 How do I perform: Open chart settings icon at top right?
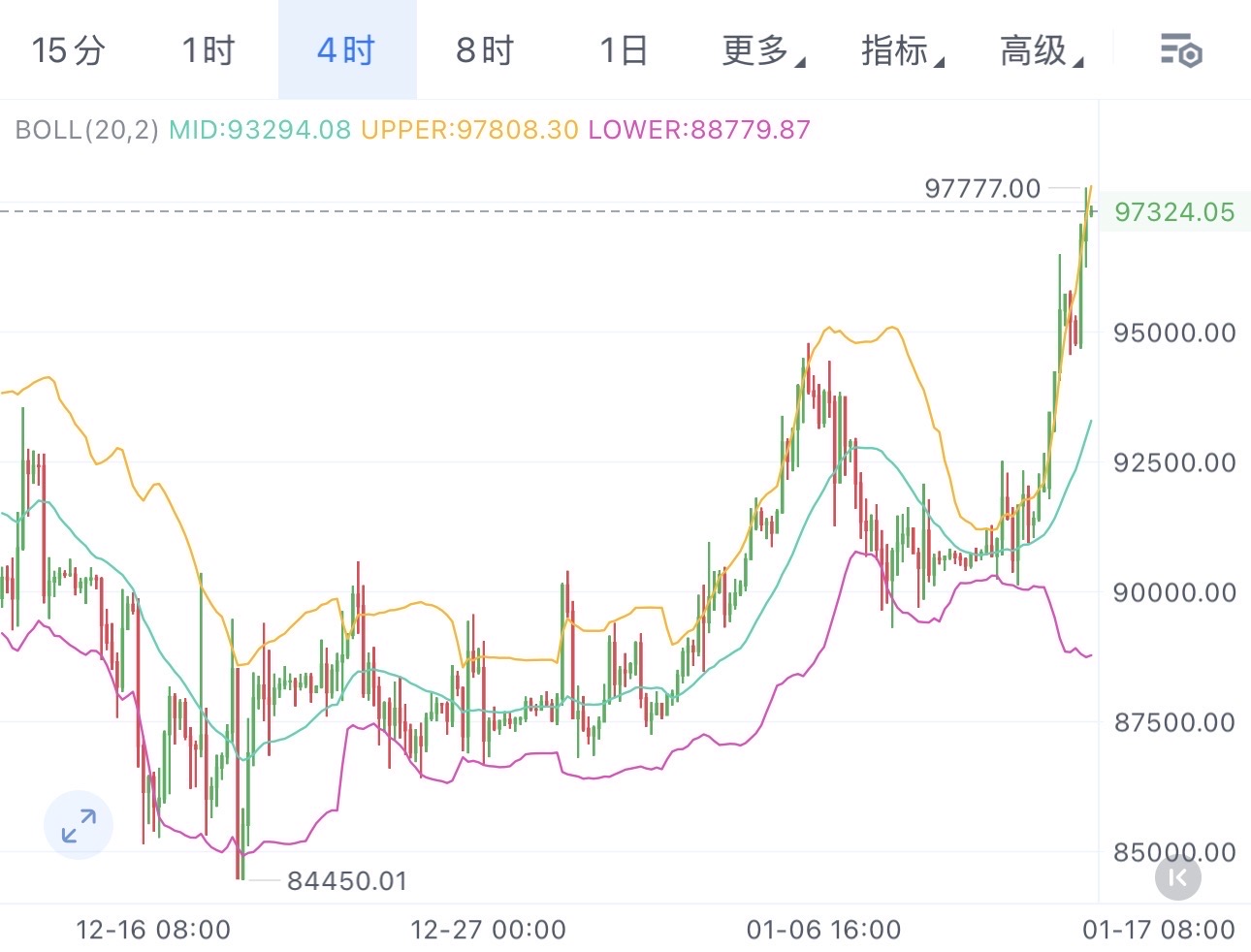point(1180,50)
